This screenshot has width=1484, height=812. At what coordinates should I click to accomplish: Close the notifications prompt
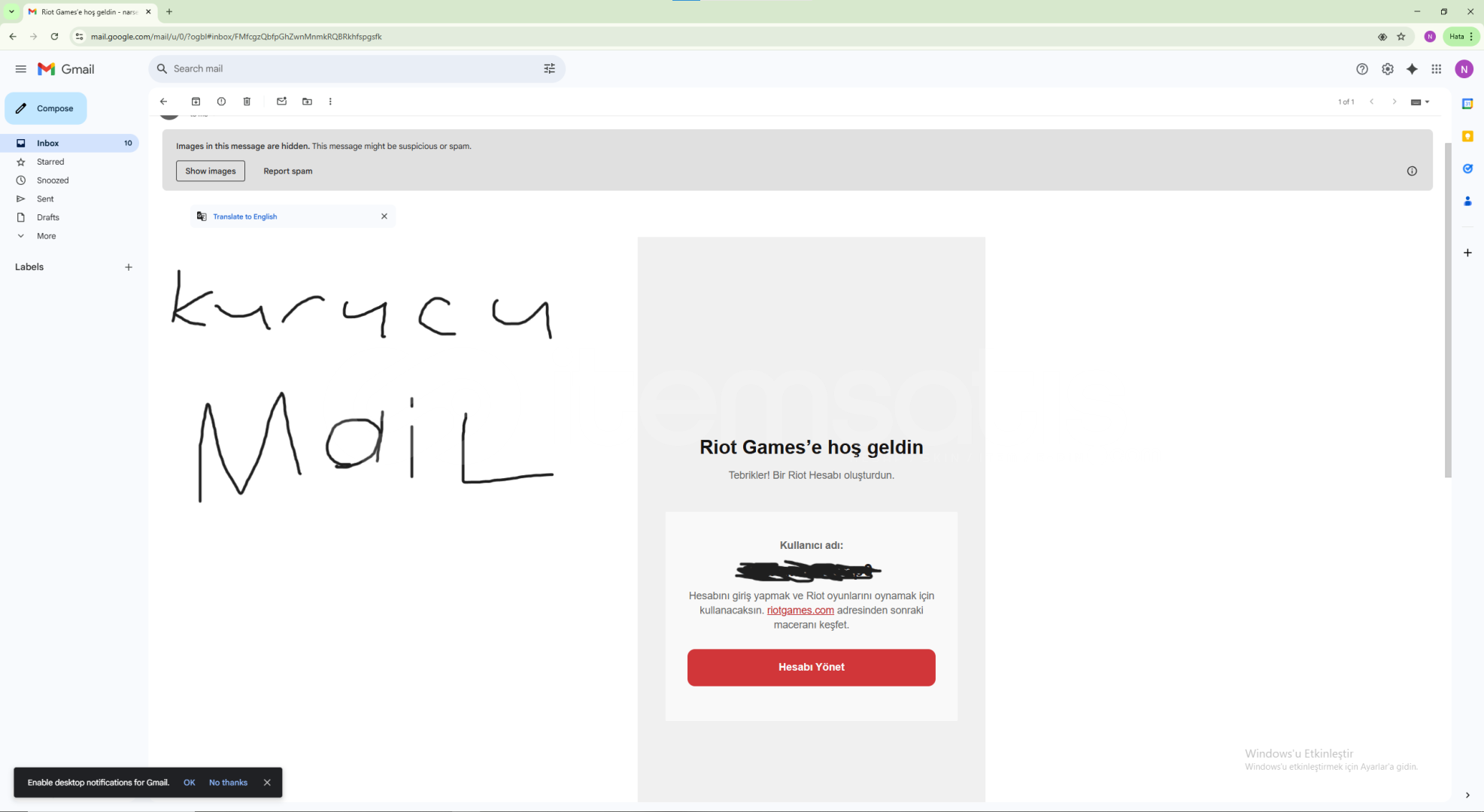(267, 783)
